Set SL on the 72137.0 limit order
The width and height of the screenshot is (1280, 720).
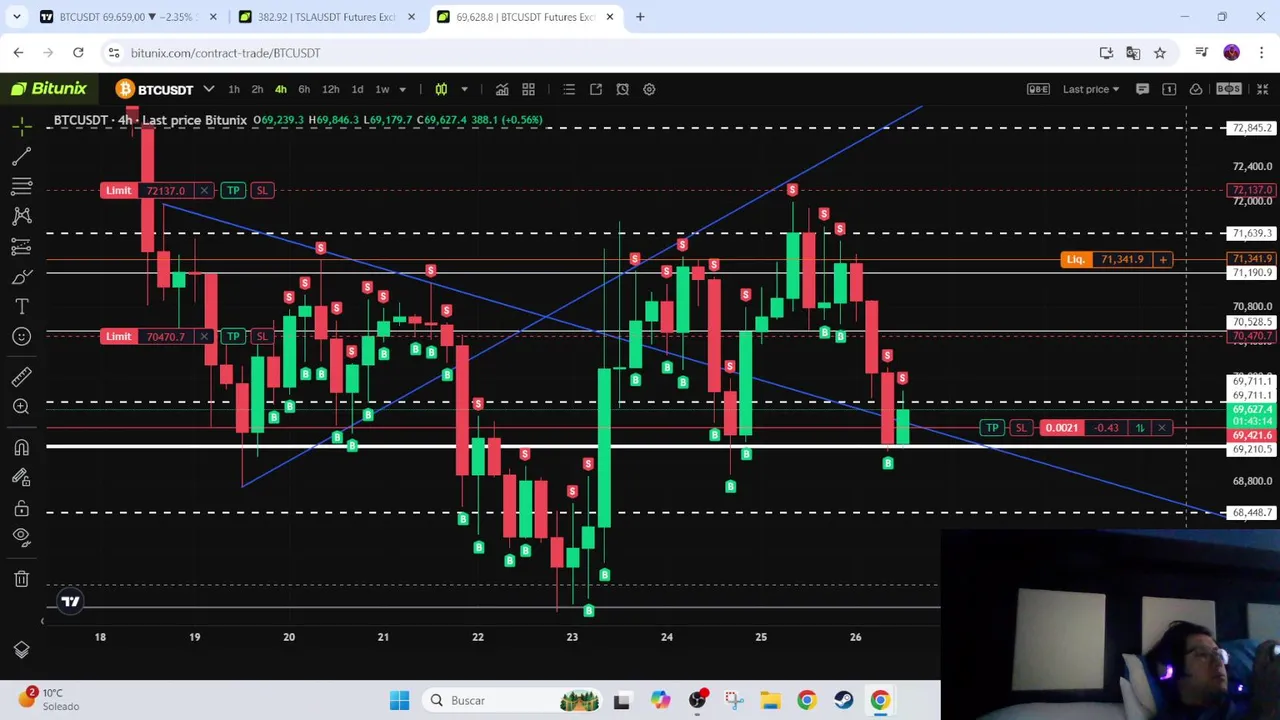(x=261, y=190)
